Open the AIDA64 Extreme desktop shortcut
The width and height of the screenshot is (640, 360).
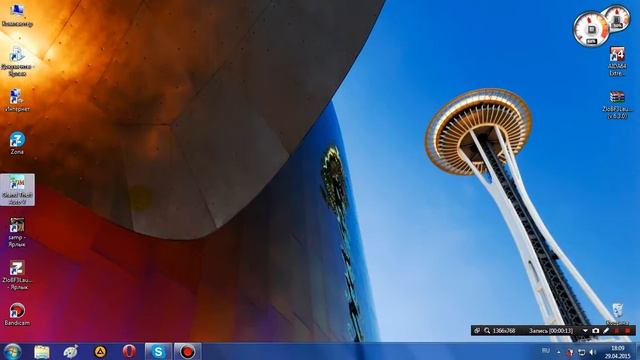click(617, 61)
